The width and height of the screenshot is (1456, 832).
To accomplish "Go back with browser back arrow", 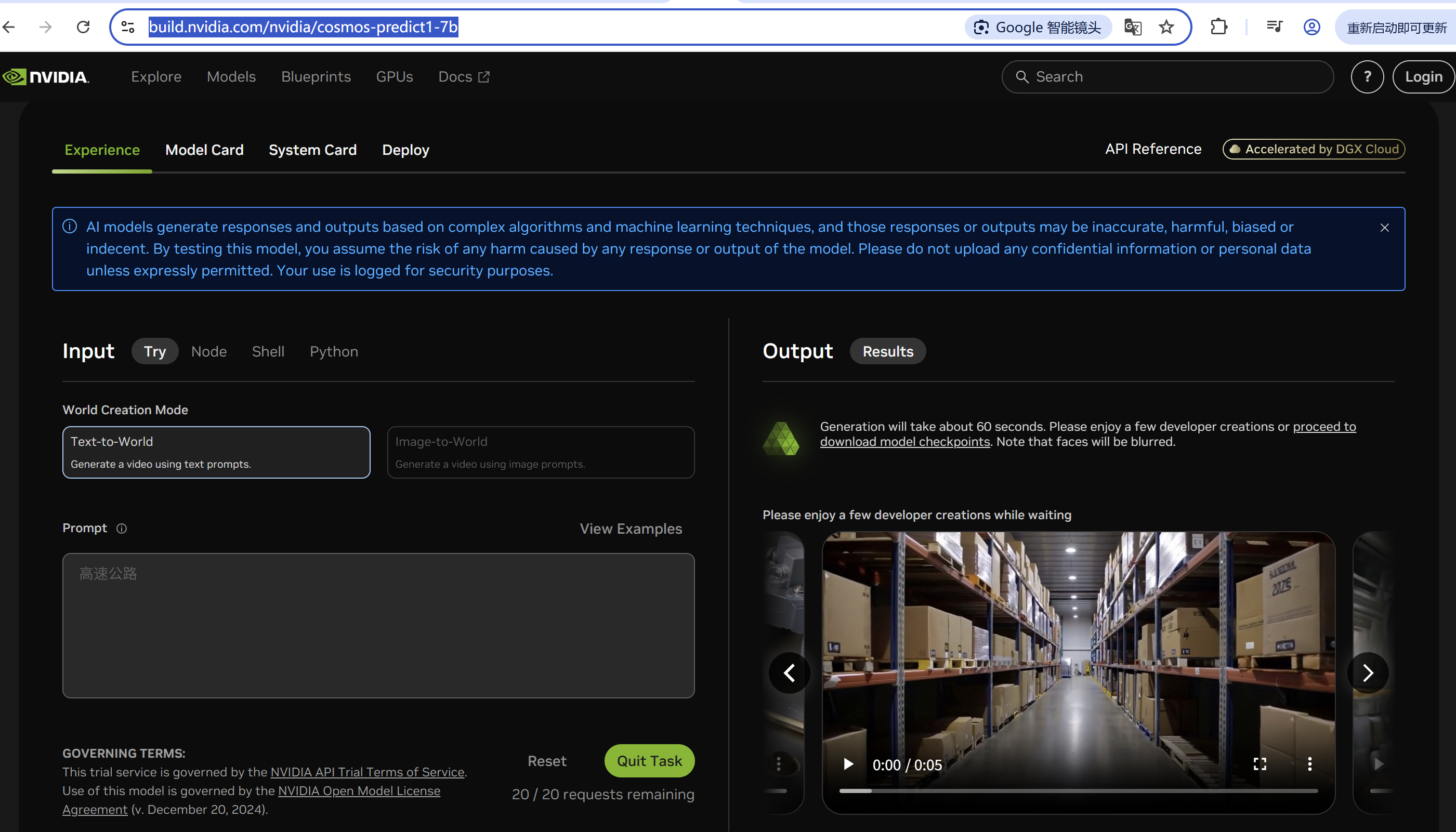I will [x=8, y=27].
